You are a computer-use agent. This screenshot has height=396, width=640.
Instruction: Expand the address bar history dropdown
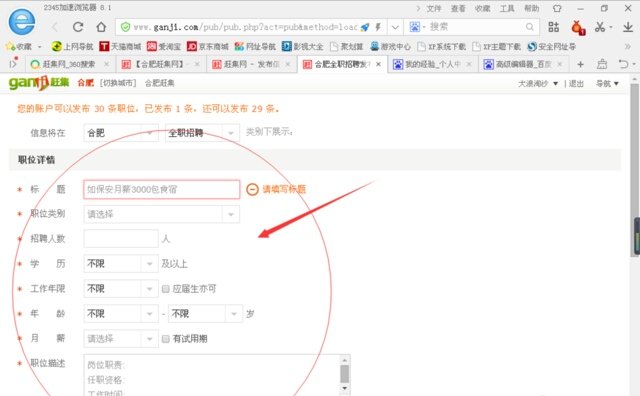[395, 27]
